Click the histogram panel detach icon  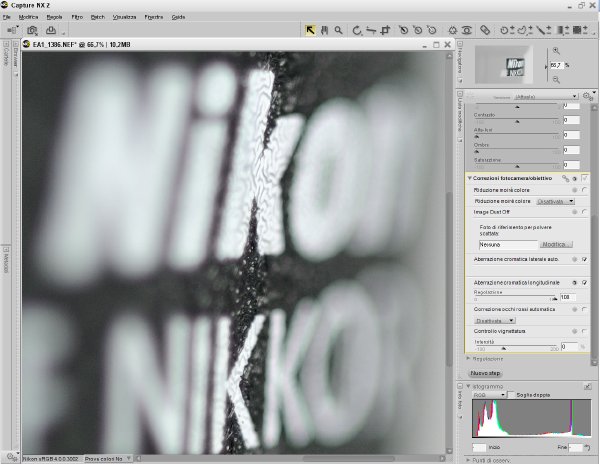click(587, 387)
